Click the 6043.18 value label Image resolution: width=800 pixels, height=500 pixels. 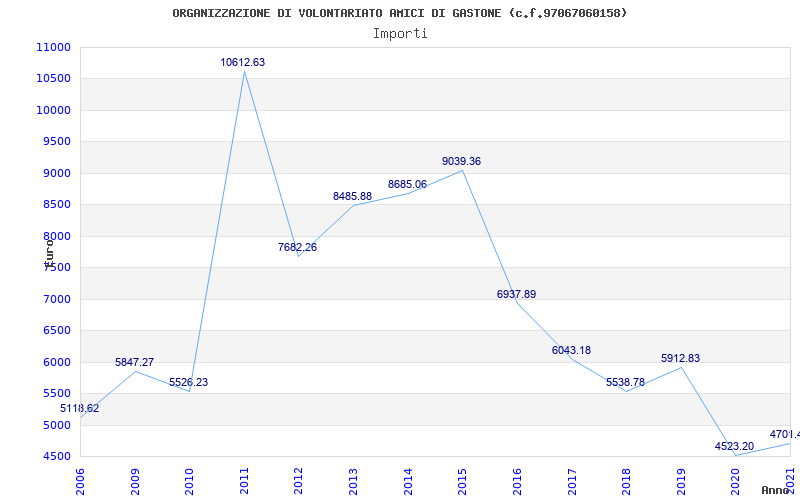pos(571,350)
